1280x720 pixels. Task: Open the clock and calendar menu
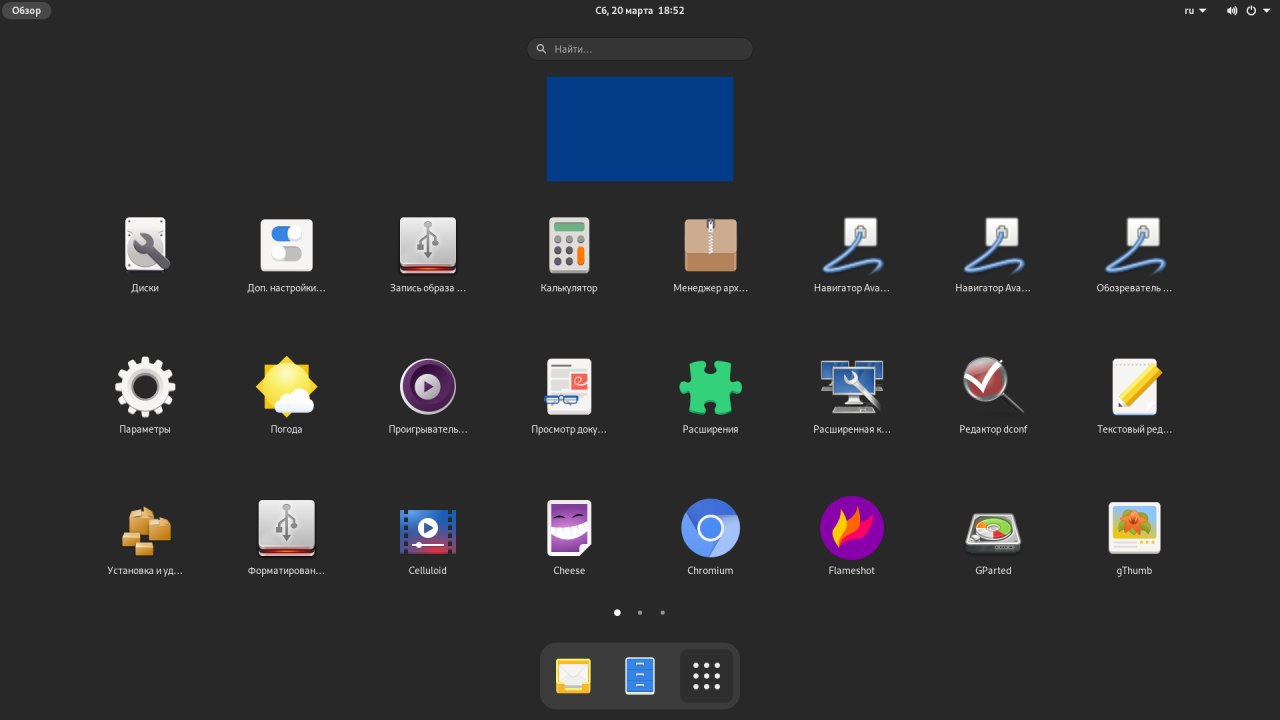(640, 10)
